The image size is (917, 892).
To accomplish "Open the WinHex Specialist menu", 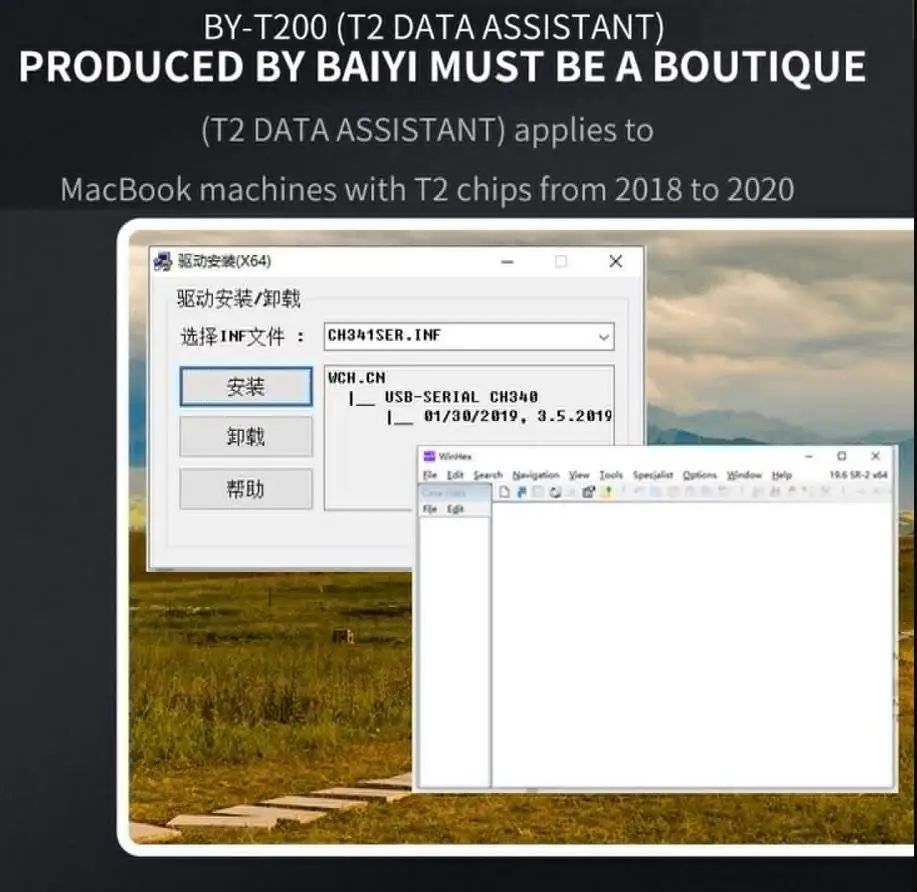I will click(x=653, y=475).
